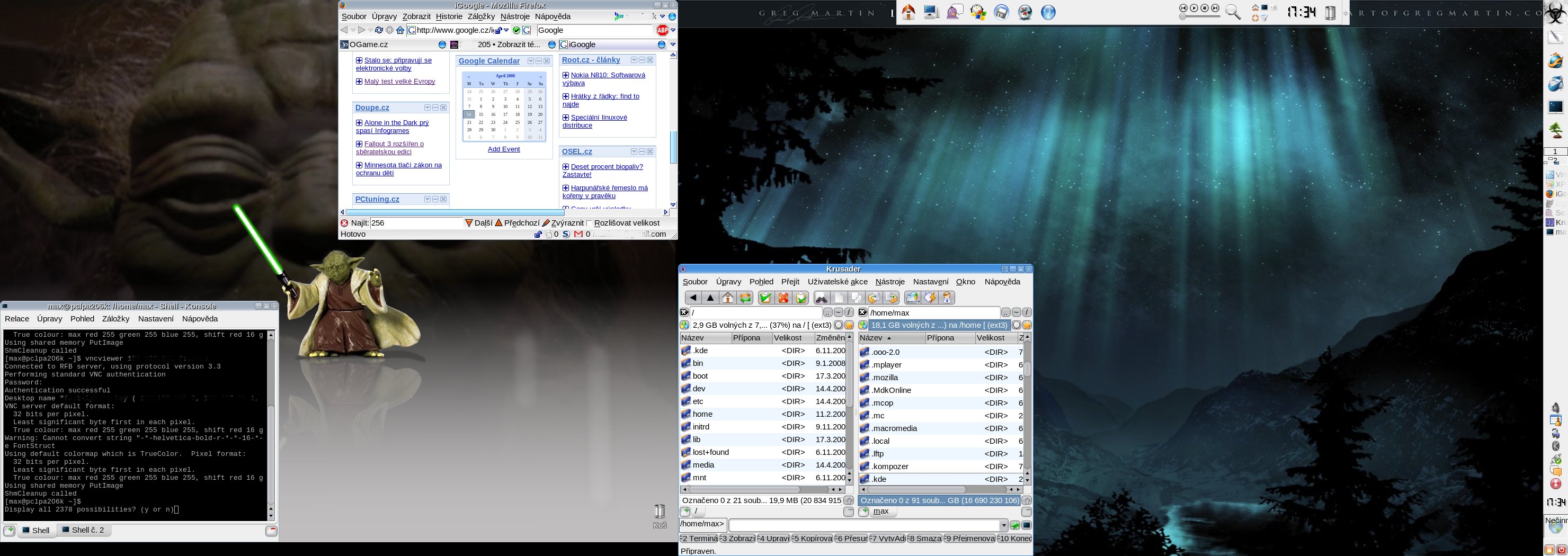
Task: Open 'Root.cz - články' gadget title link
Action: [x=591, y=60]
